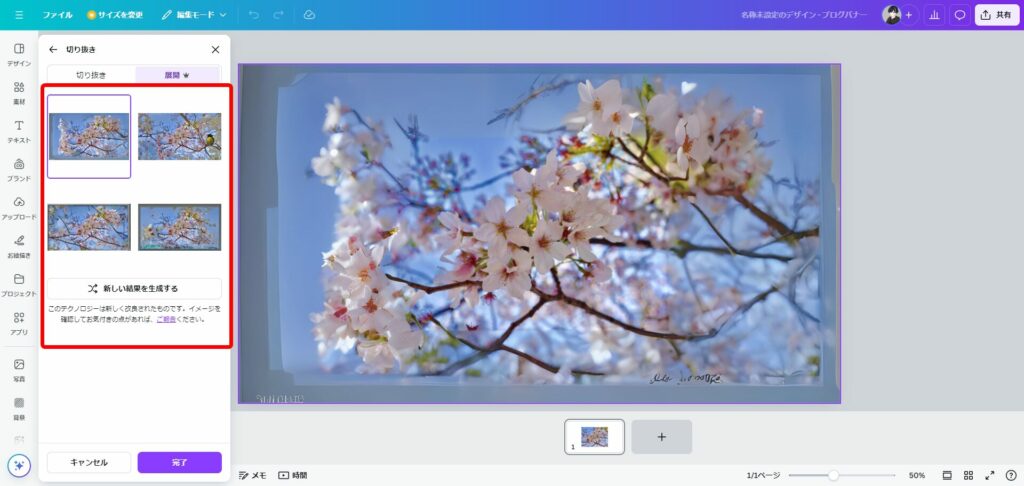Click the cloud save status icon

(310, 14)
